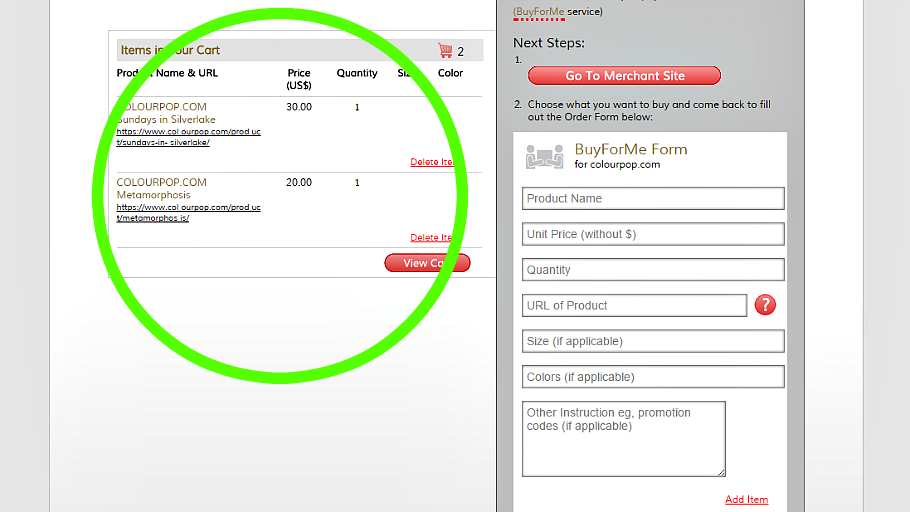
Task: Focus the Unit Price field
Action: 653,234
